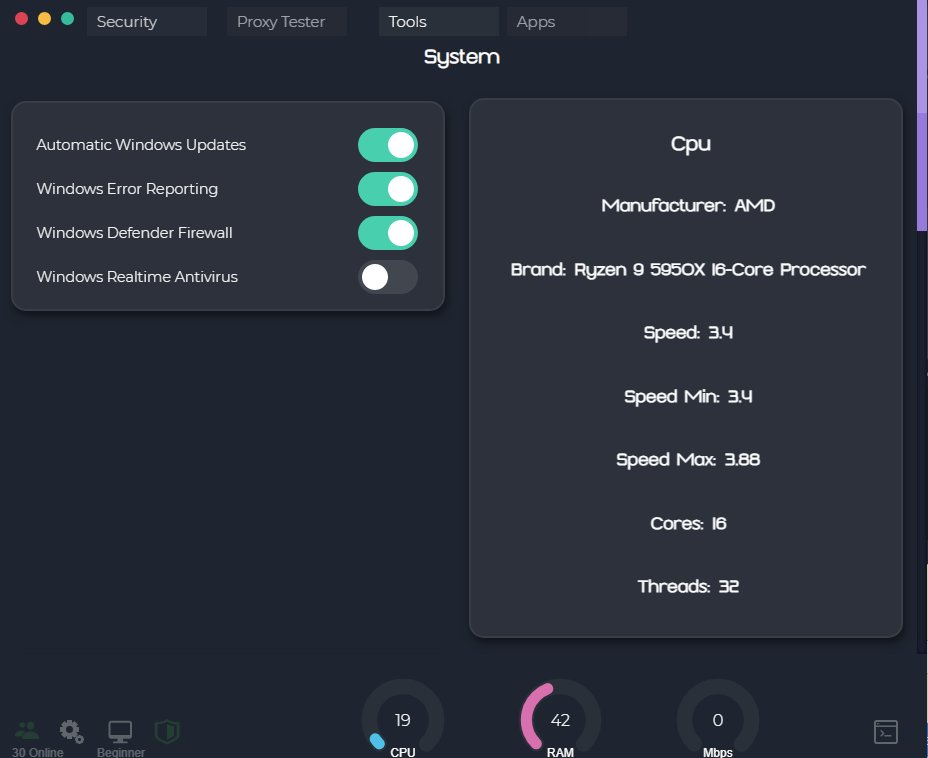Click the yellow minimize window dot
The width and height of the screenshot is (928, 758).
pos(44,19)
